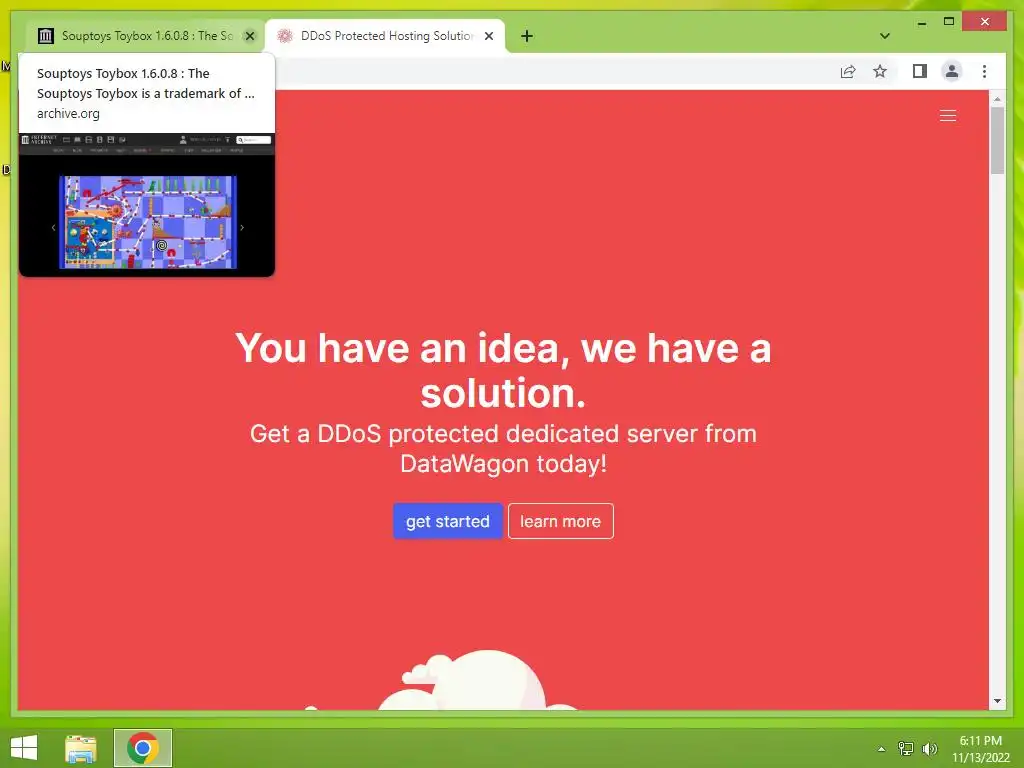1024x768 pixels.
Task: Close the DDoS Protected Hosting tab
Action: 488,36
